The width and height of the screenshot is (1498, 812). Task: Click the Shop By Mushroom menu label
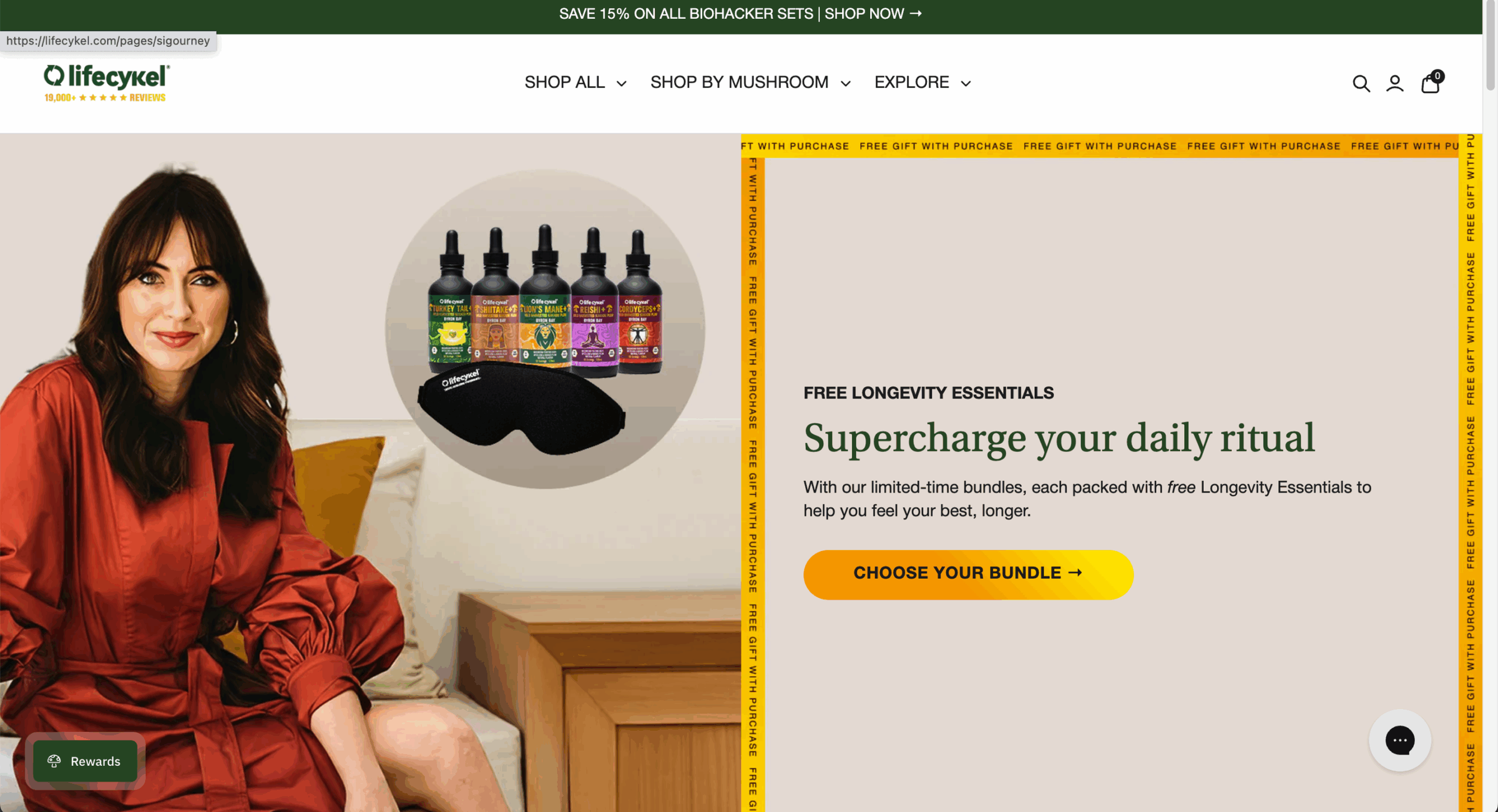[739, 82]
